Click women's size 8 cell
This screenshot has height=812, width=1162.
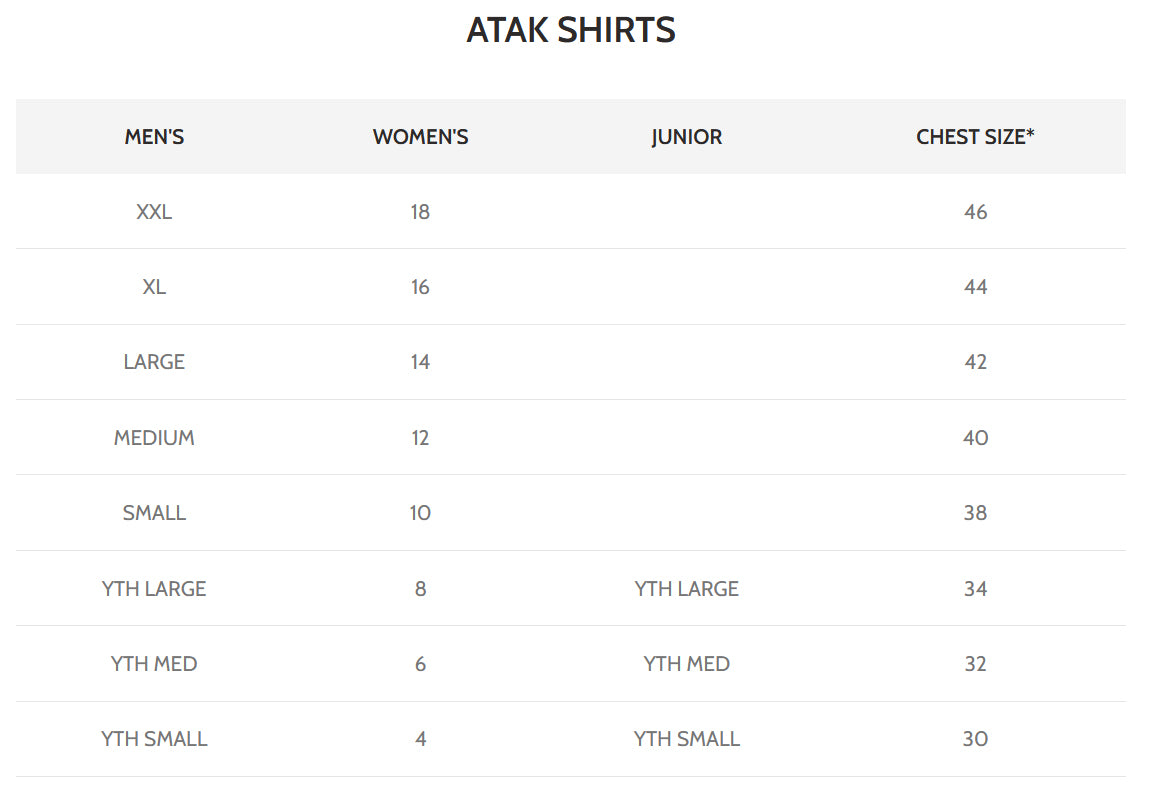point(420,589)
